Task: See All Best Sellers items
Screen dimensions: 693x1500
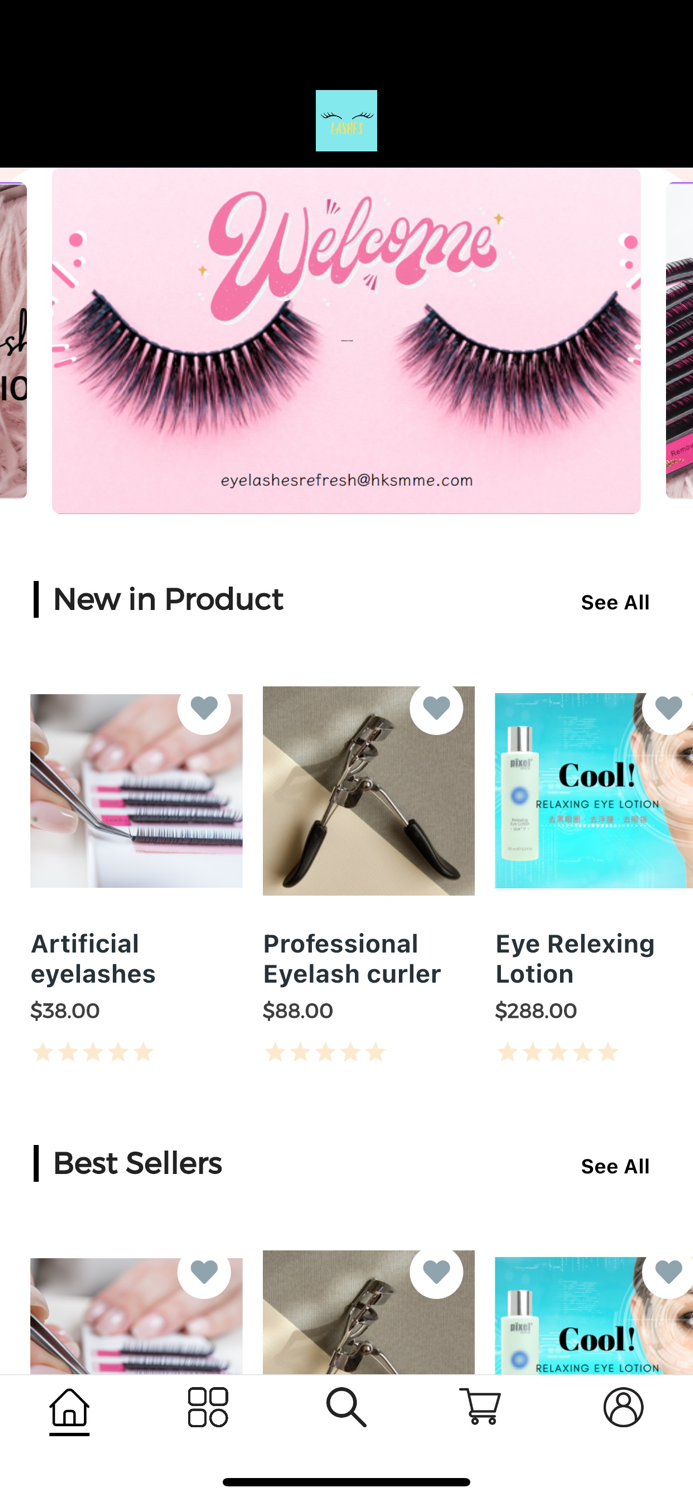Action: coord(615,1166)
